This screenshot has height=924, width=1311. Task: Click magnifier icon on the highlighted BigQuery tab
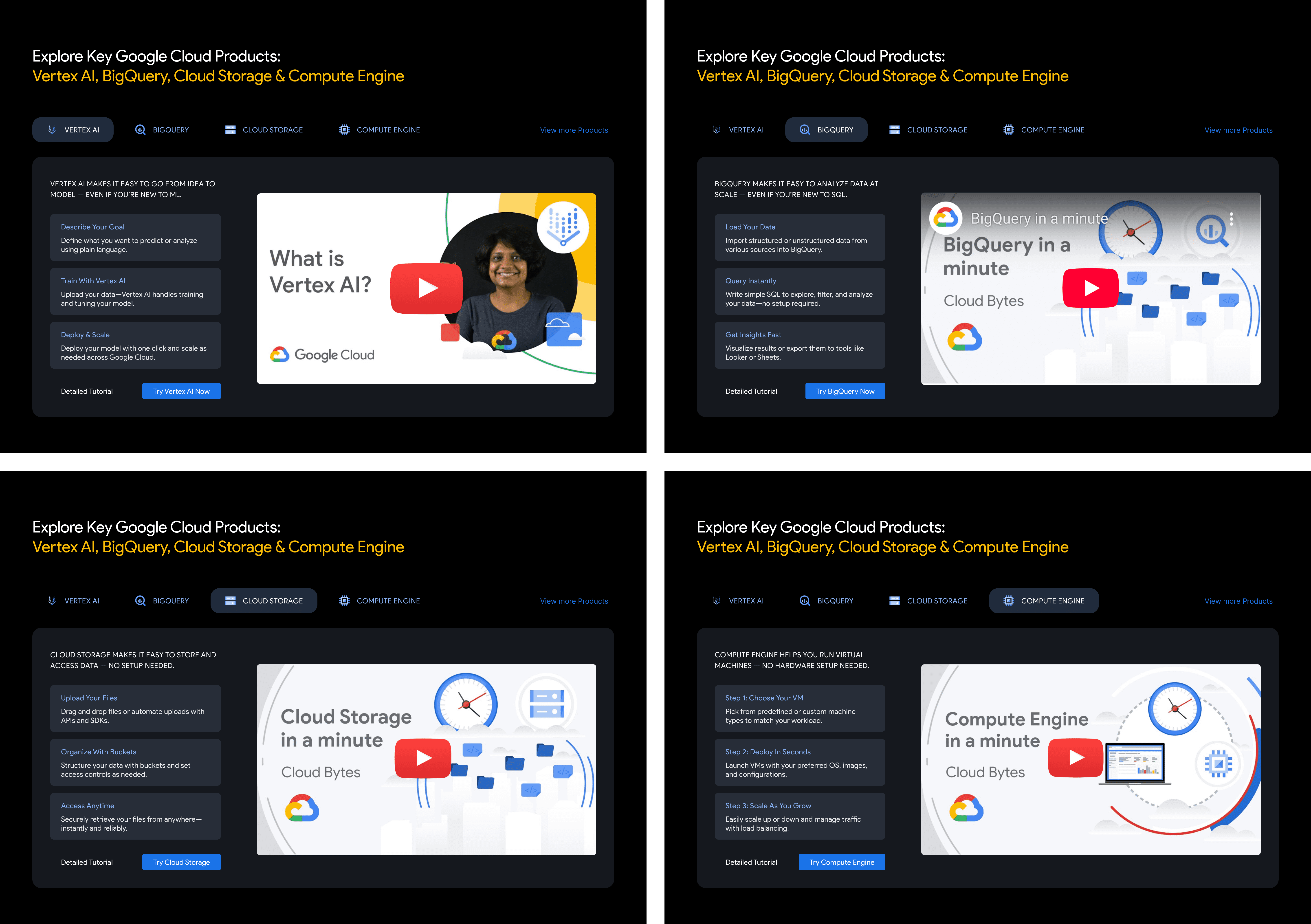(x=805, y=130)
